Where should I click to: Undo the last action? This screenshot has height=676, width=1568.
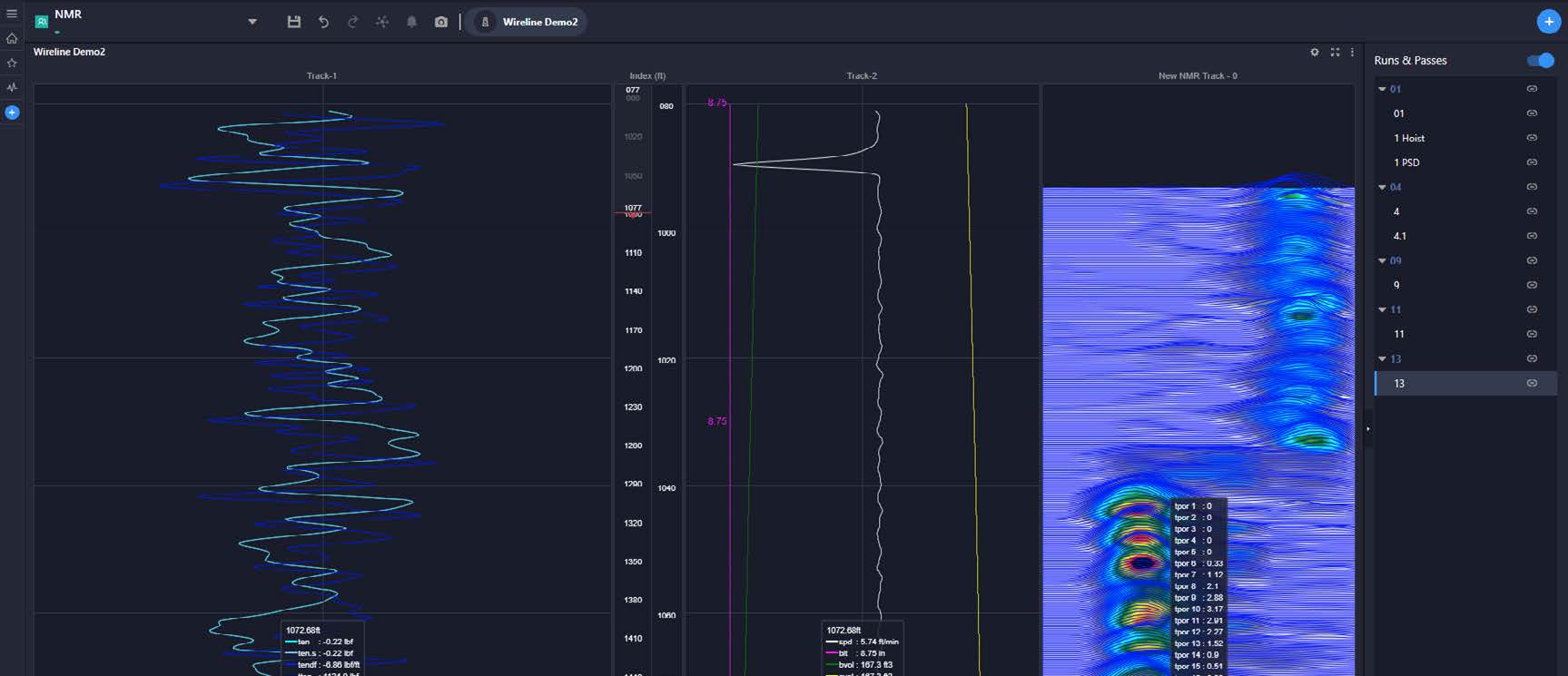(x=323, y=22)
